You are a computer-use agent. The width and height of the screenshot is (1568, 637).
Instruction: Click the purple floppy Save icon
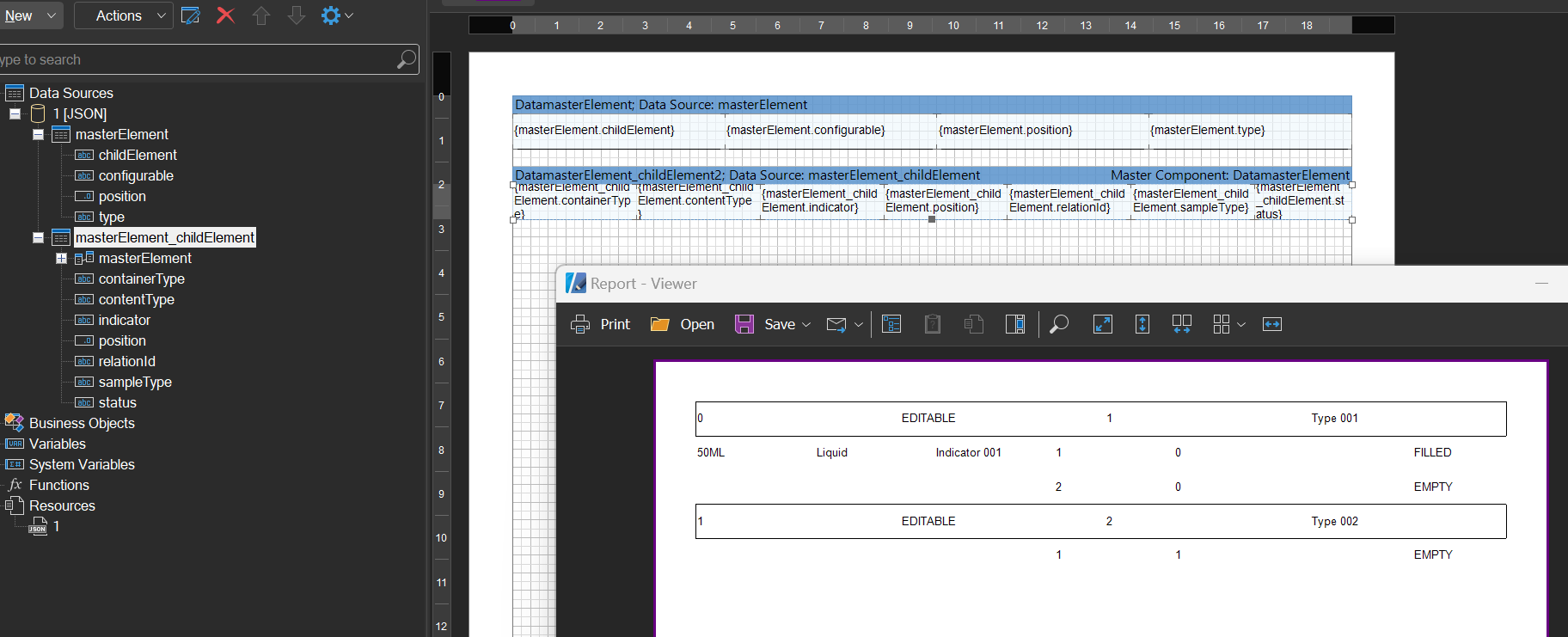click(744, 324)
